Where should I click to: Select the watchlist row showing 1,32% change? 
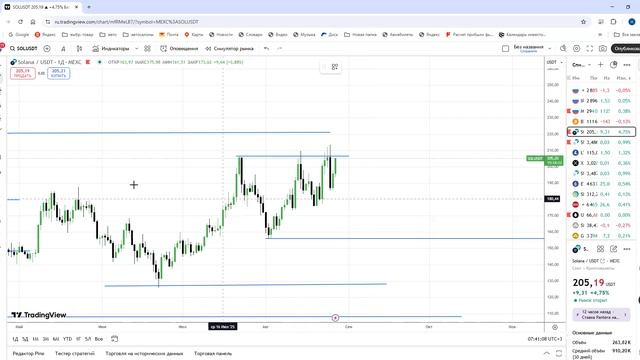pos(601,153)
